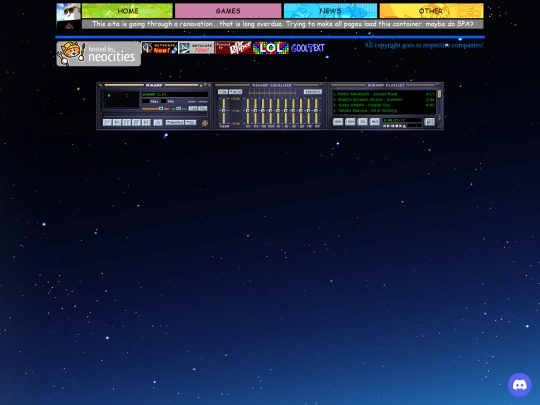Image resolution: width=540 pixels, height=405 pixels.
Task: Open the GAMES navigation tab
Action: pyautogui.click(x=228, y=11)
